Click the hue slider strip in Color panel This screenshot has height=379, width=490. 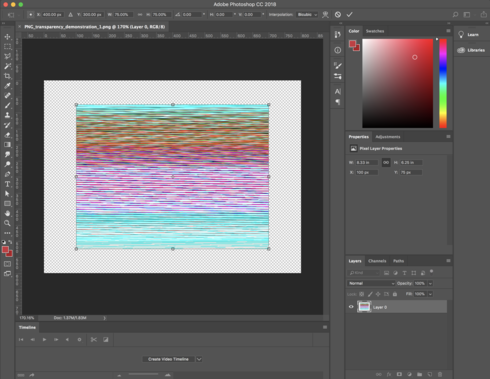point(443,83)
